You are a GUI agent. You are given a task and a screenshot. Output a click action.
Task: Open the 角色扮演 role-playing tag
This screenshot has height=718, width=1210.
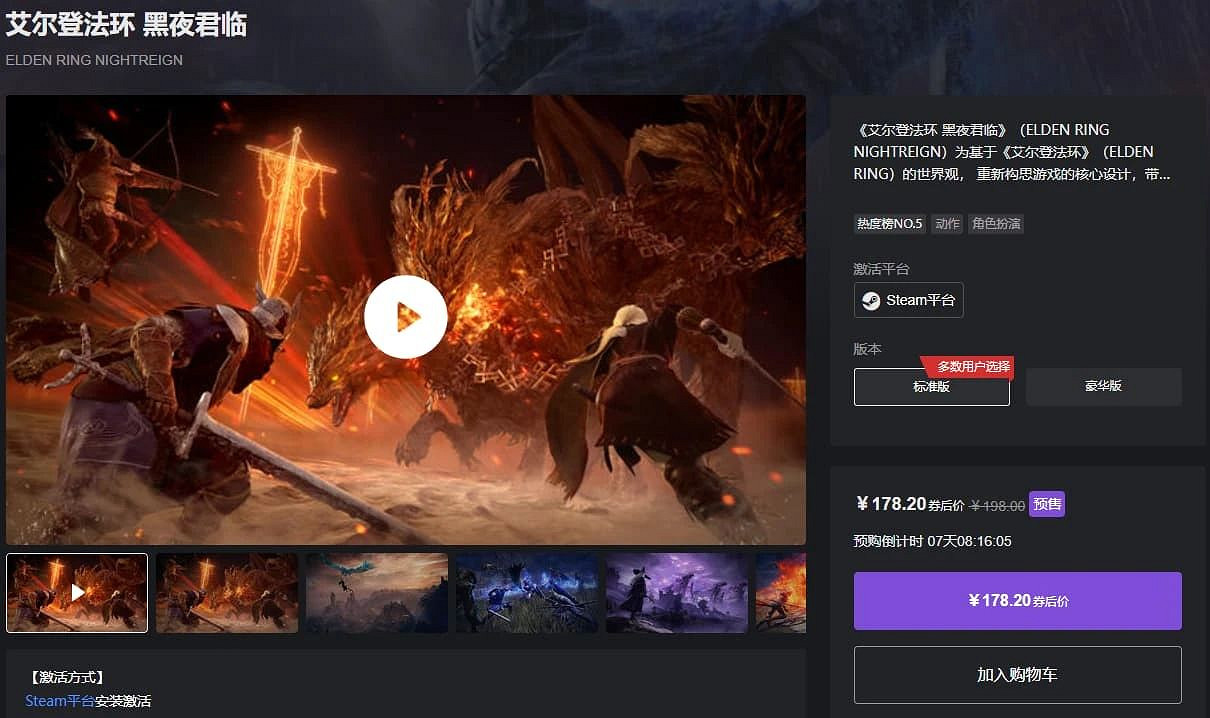[x=996, y=224]
